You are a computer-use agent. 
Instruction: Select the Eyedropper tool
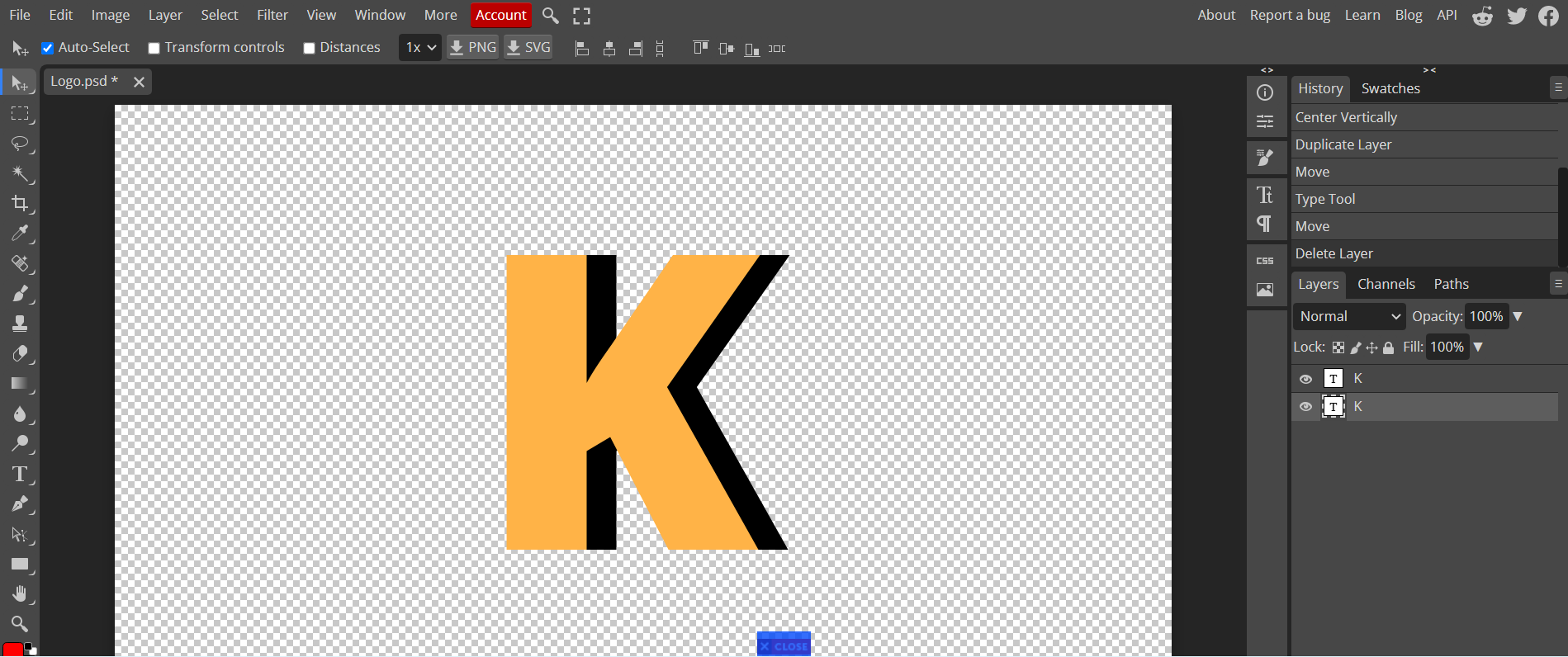click(x=20, y=234)
